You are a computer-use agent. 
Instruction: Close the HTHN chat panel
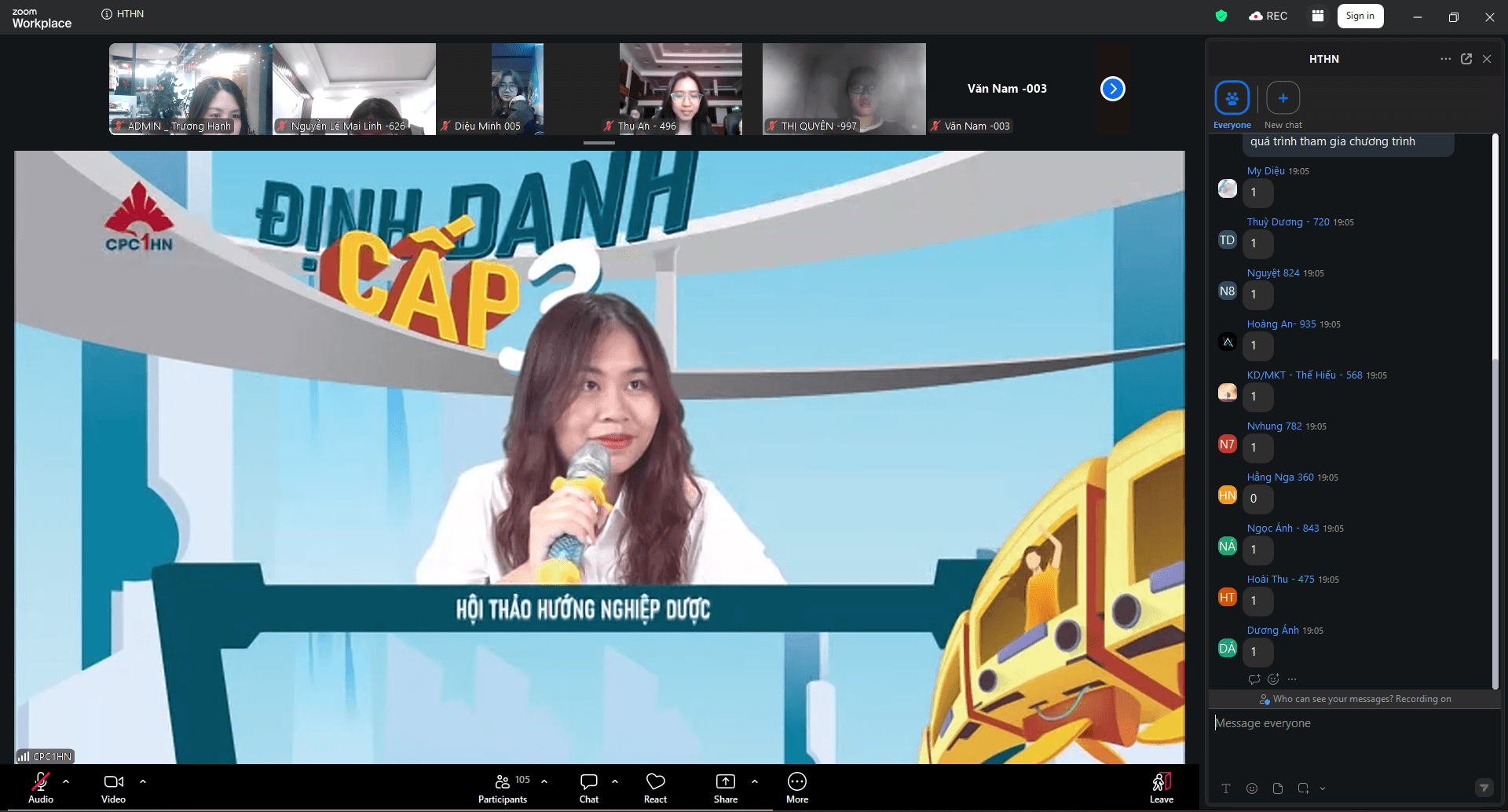(x=1487, y=59)
